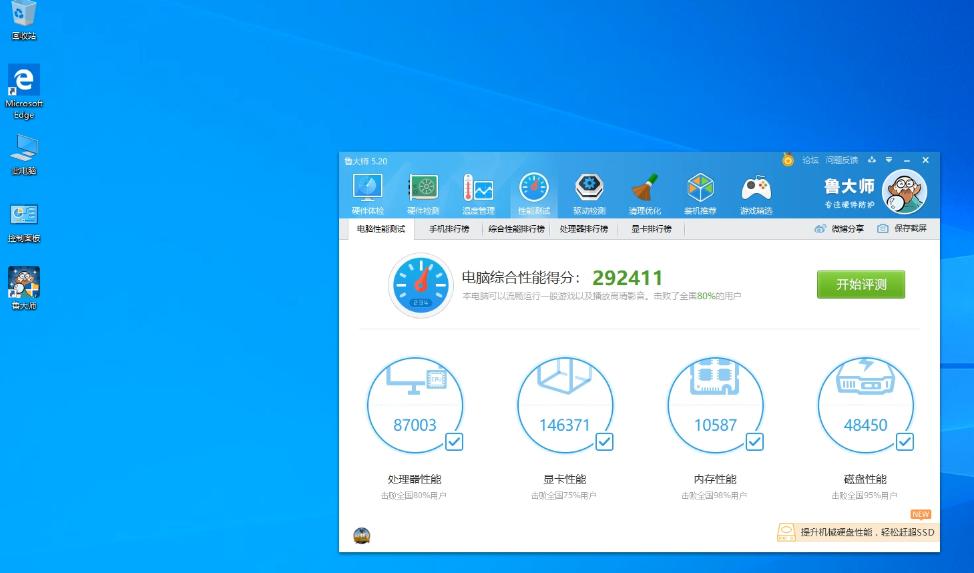This screenshot has height=573, width=974.
Task: Open 硬件检测 hardware detection module
Action: point(423,193)
